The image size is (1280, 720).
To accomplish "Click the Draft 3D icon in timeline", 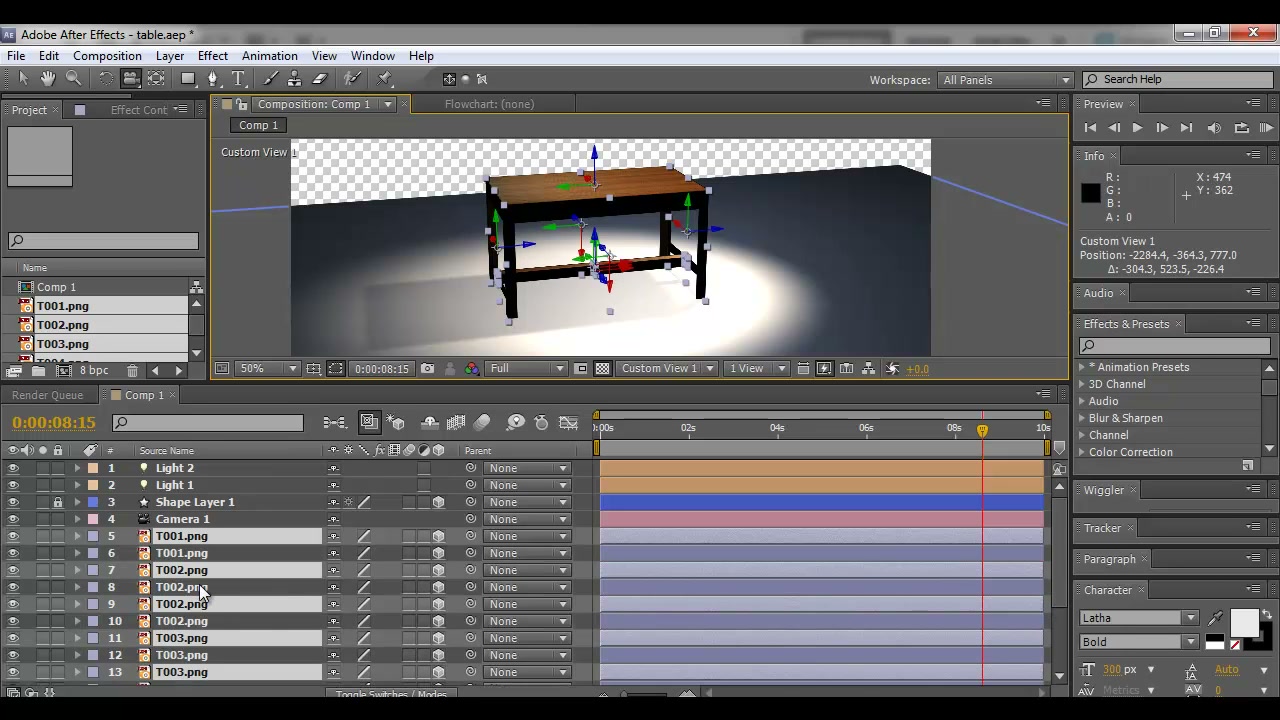I will click(396, 423).
